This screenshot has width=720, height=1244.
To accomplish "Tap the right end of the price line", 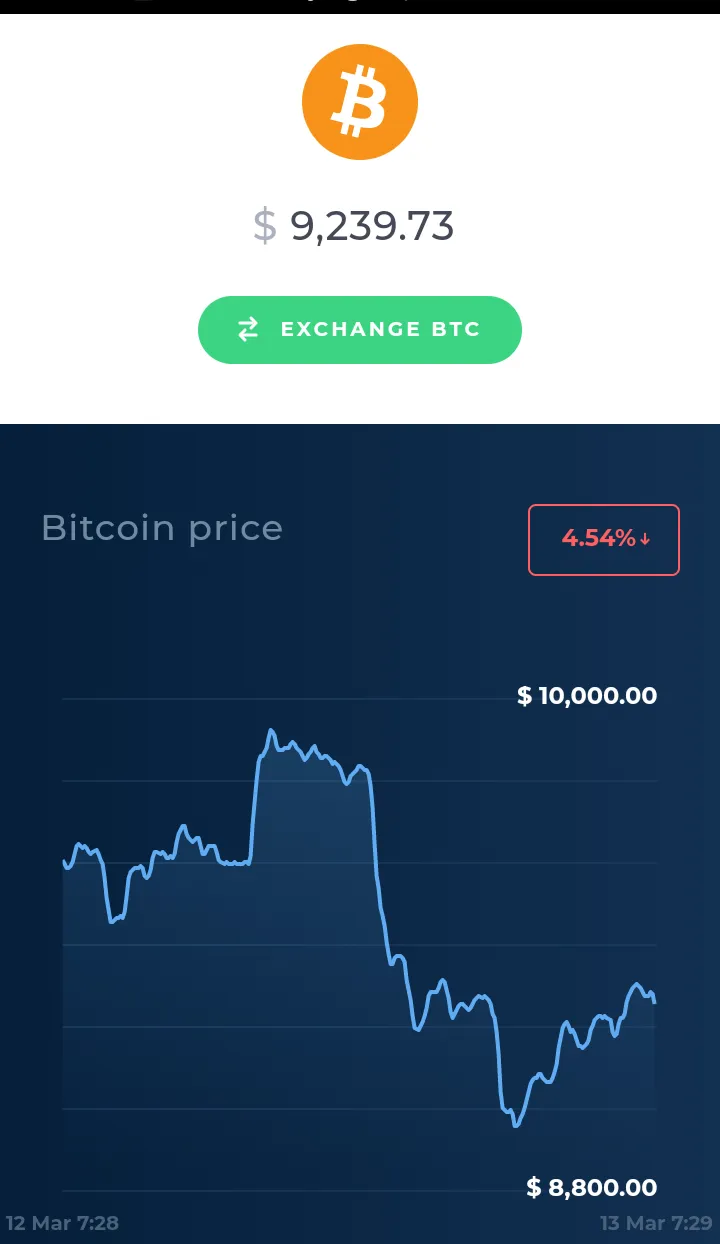I will 654,1000.
